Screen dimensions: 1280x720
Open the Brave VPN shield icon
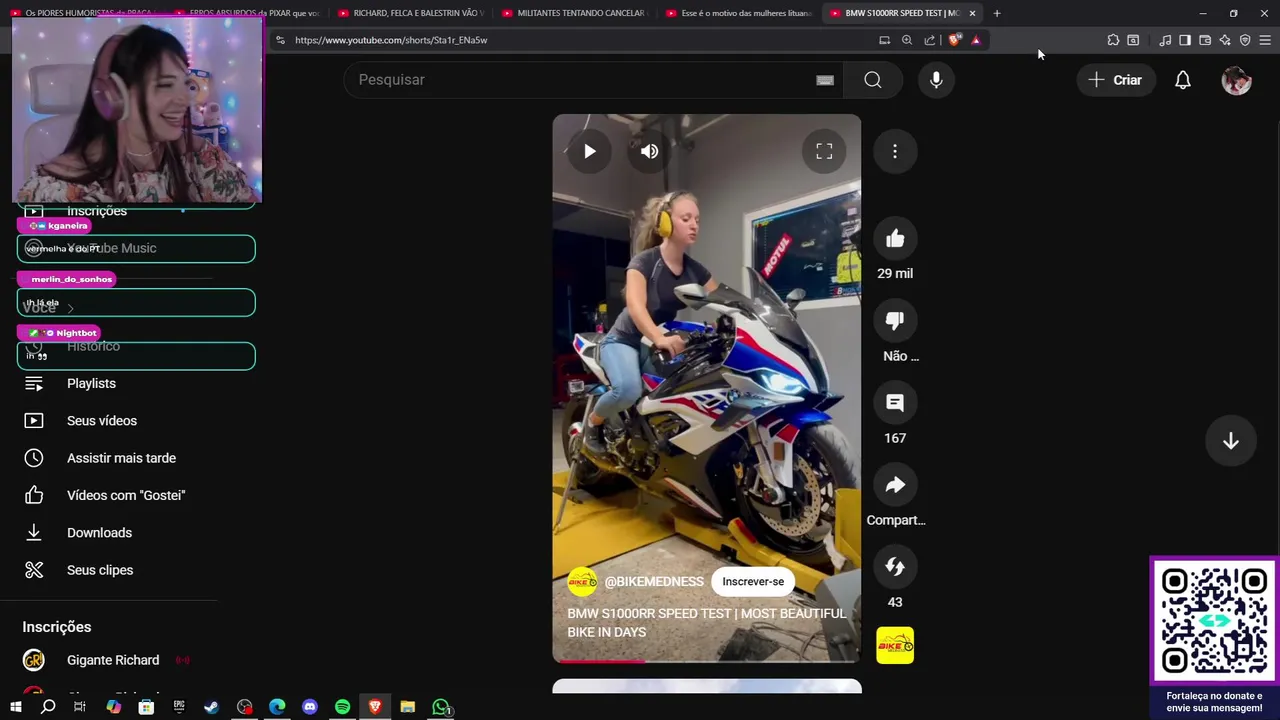coord(1245,40)
